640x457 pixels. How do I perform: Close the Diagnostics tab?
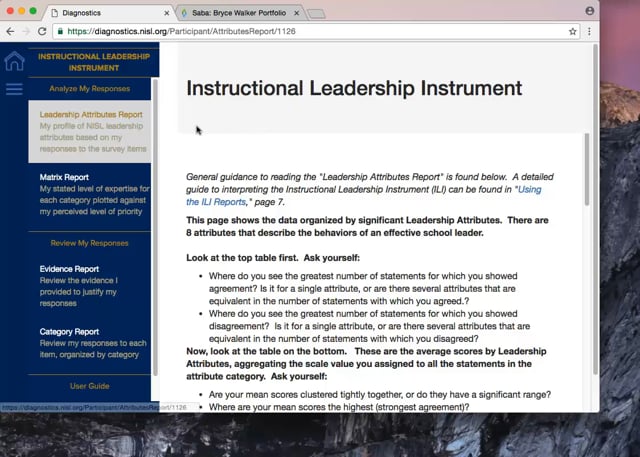[x=167, y=13]
